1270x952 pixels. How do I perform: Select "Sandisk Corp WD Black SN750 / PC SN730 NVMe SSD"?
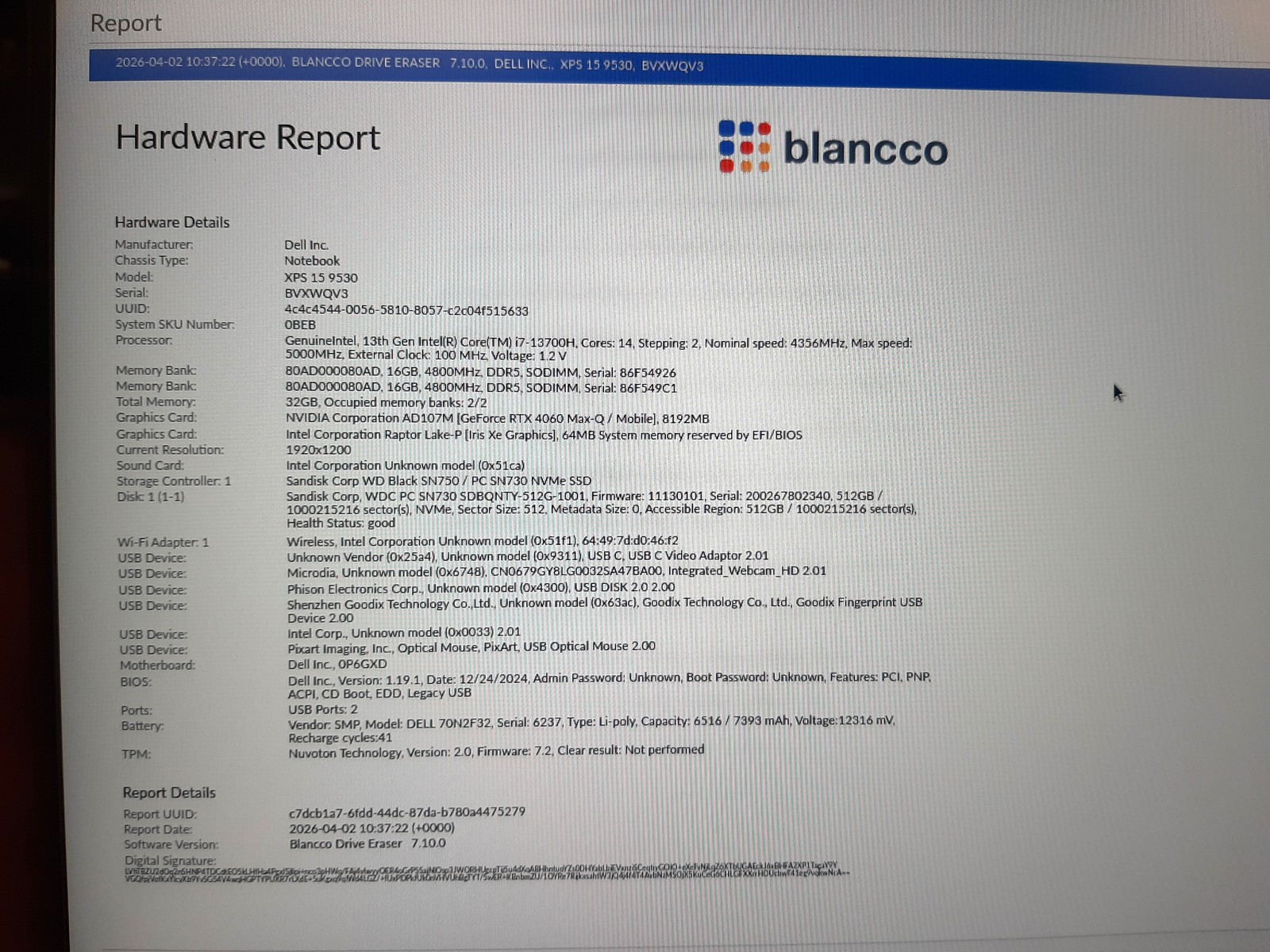pyautogui.click(x=439, y=481)
